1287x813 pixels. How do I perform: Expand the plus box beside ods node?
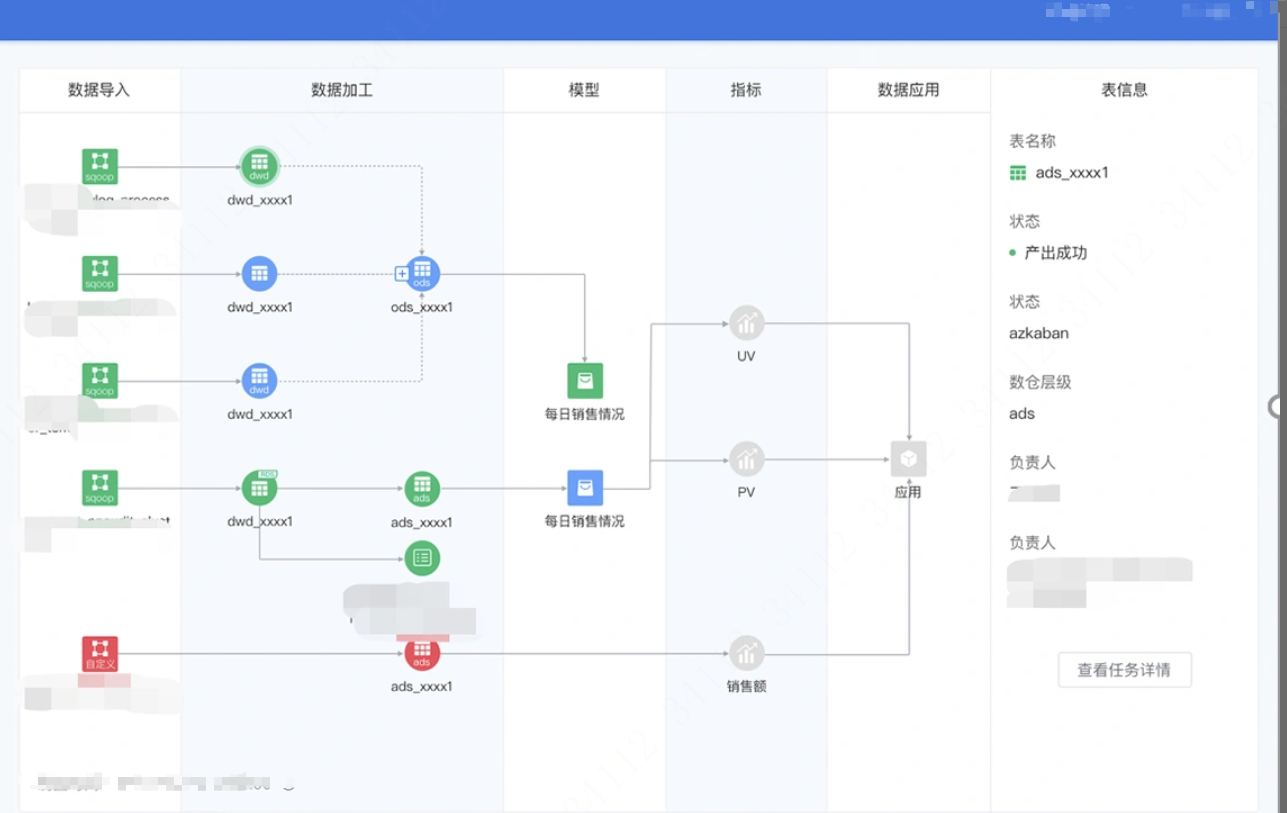(402, 273)
